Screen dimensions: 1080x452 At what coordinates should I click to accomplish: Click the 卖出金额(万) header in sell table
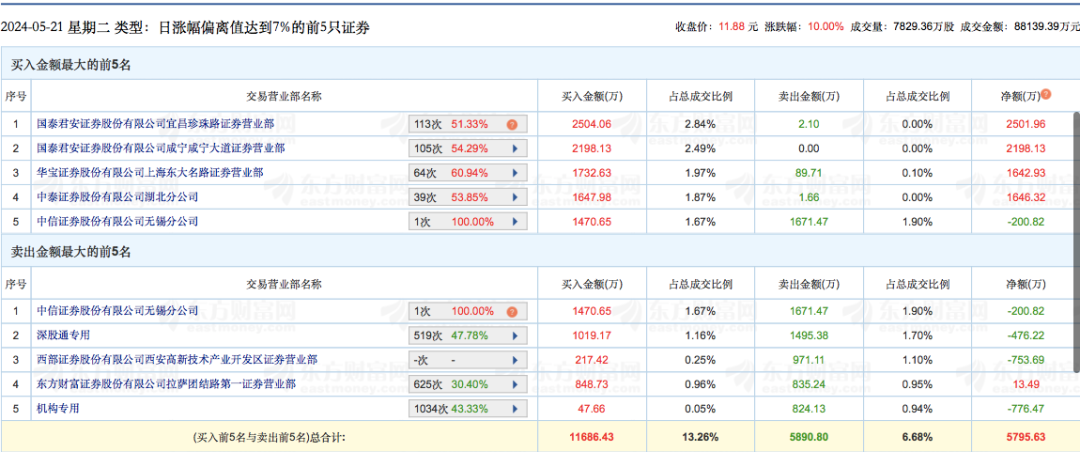(809, 284)
